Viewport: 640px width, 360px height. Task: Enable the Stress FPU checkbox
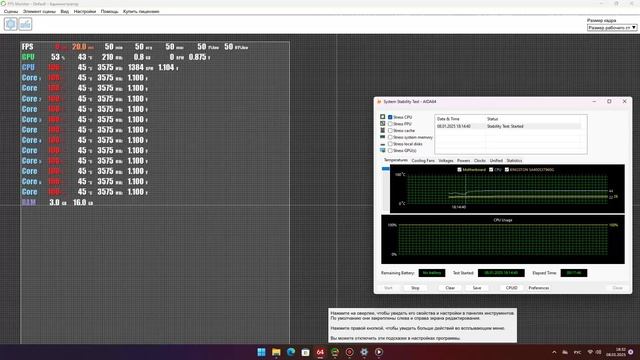(390, 124)
